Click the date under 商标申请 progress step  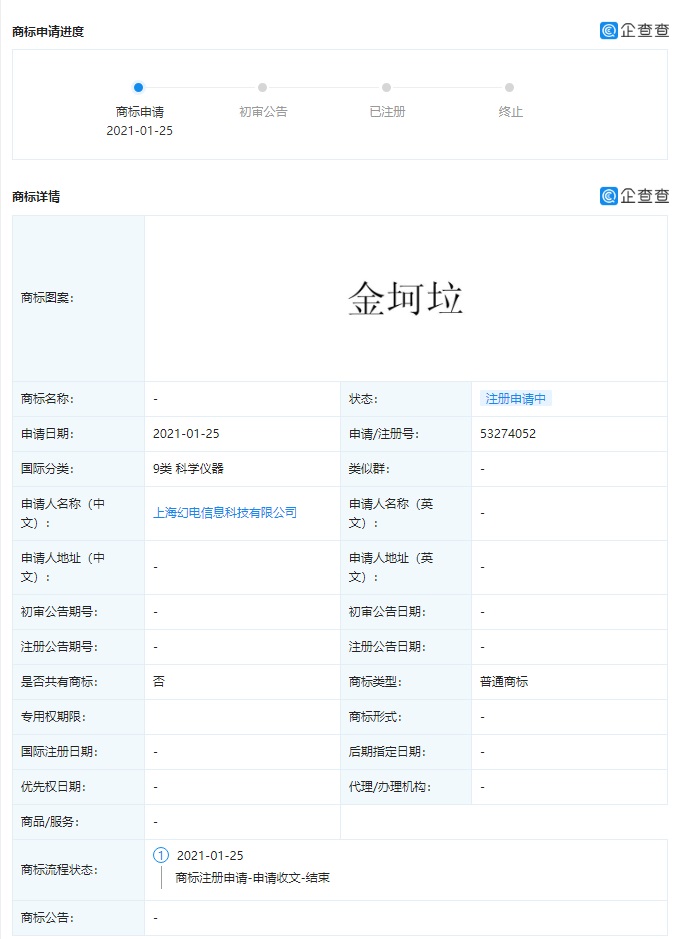tap(140, 131)
